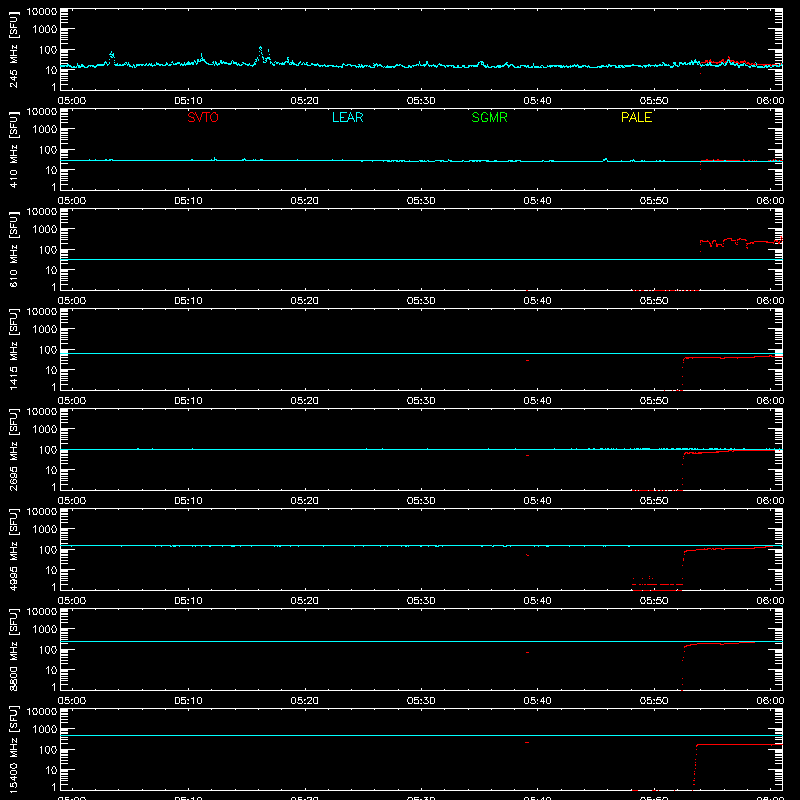Select the 410 MHz [SFU] axis title
Image resolution: width=800 pixels, height=800 pixels.
pos(13,149)
